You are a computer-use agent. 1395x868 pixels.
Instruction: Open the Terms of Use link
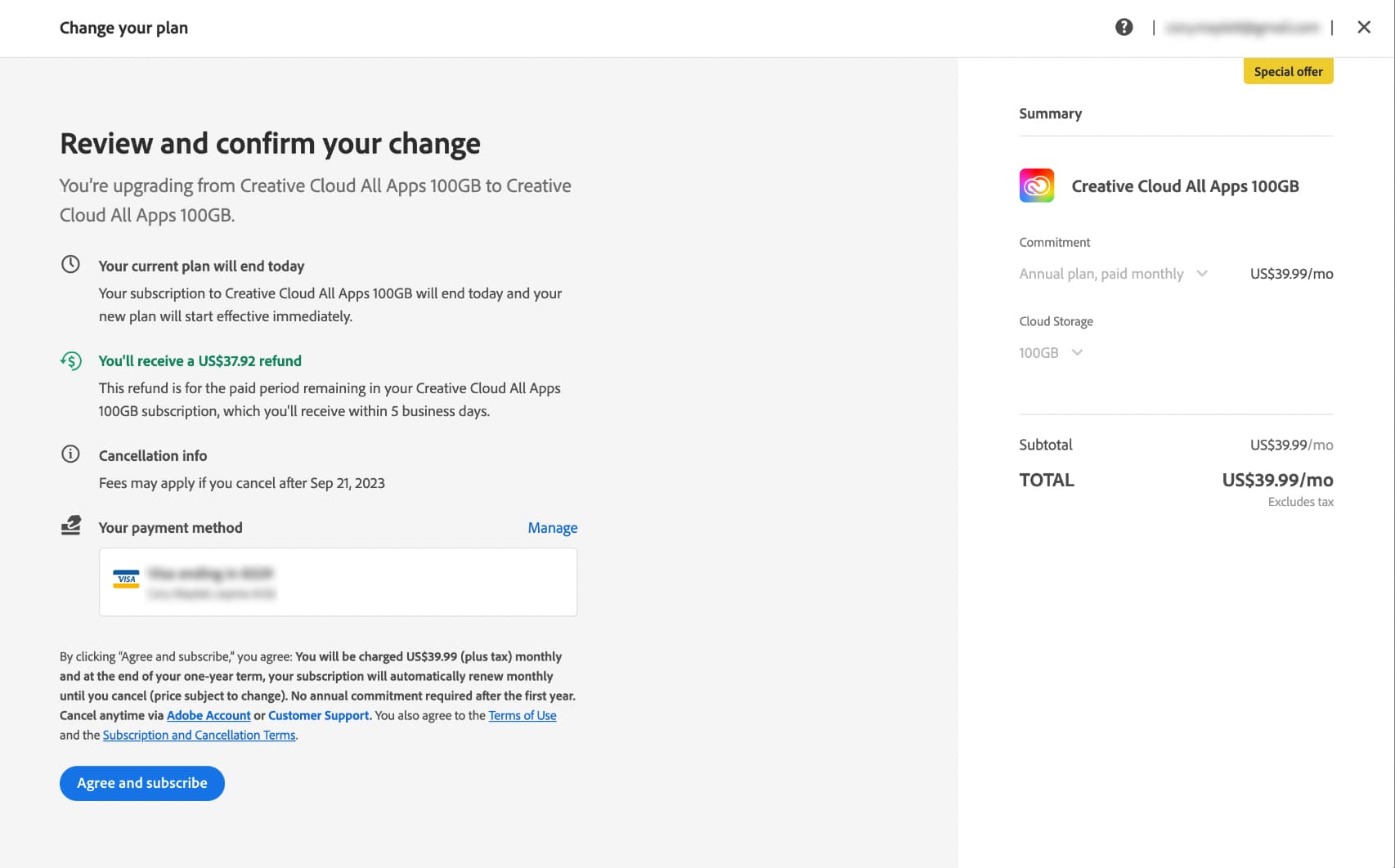point(522,715)
